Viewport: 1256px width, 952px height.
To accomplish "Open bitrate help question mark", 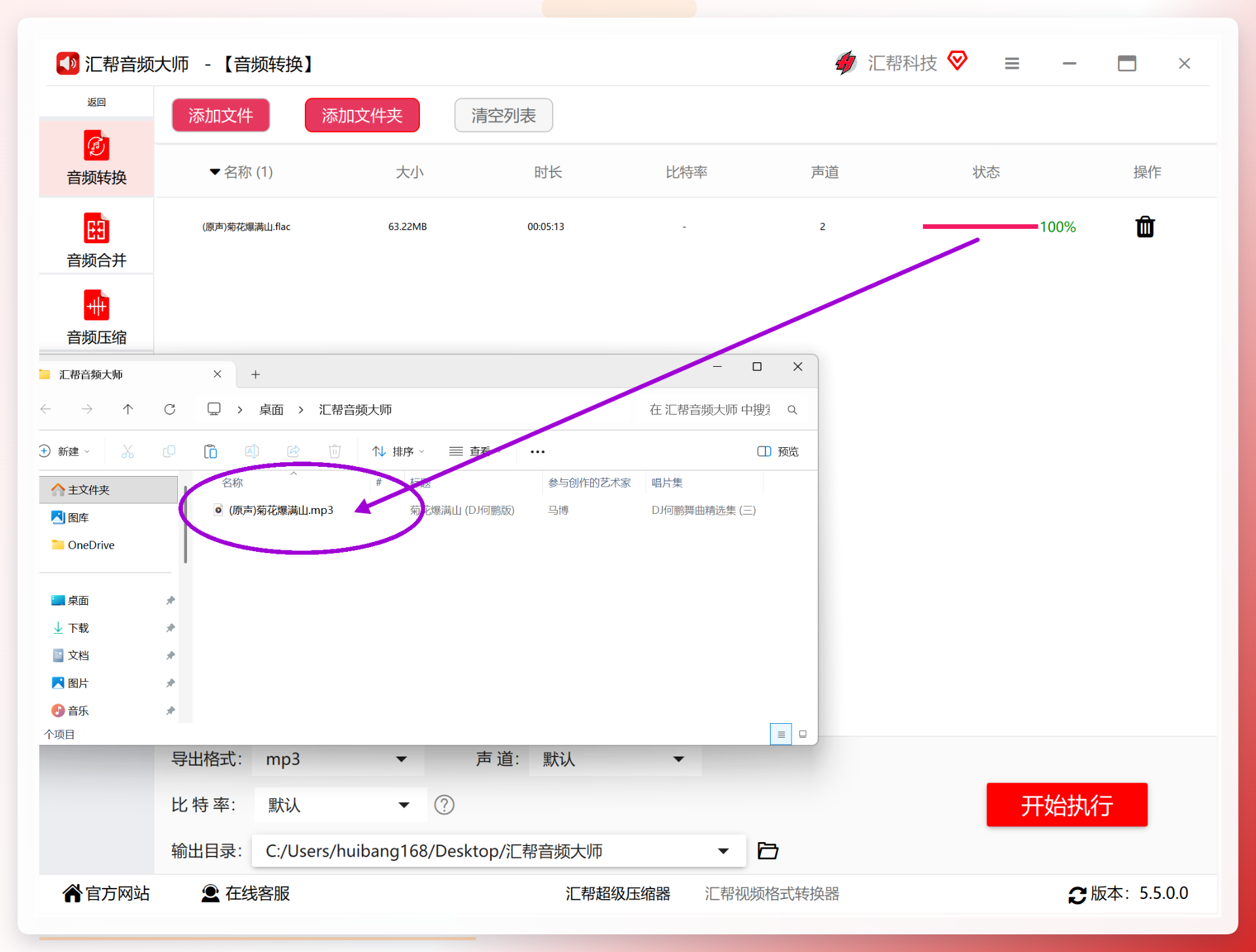I will (x=444, y=805).
